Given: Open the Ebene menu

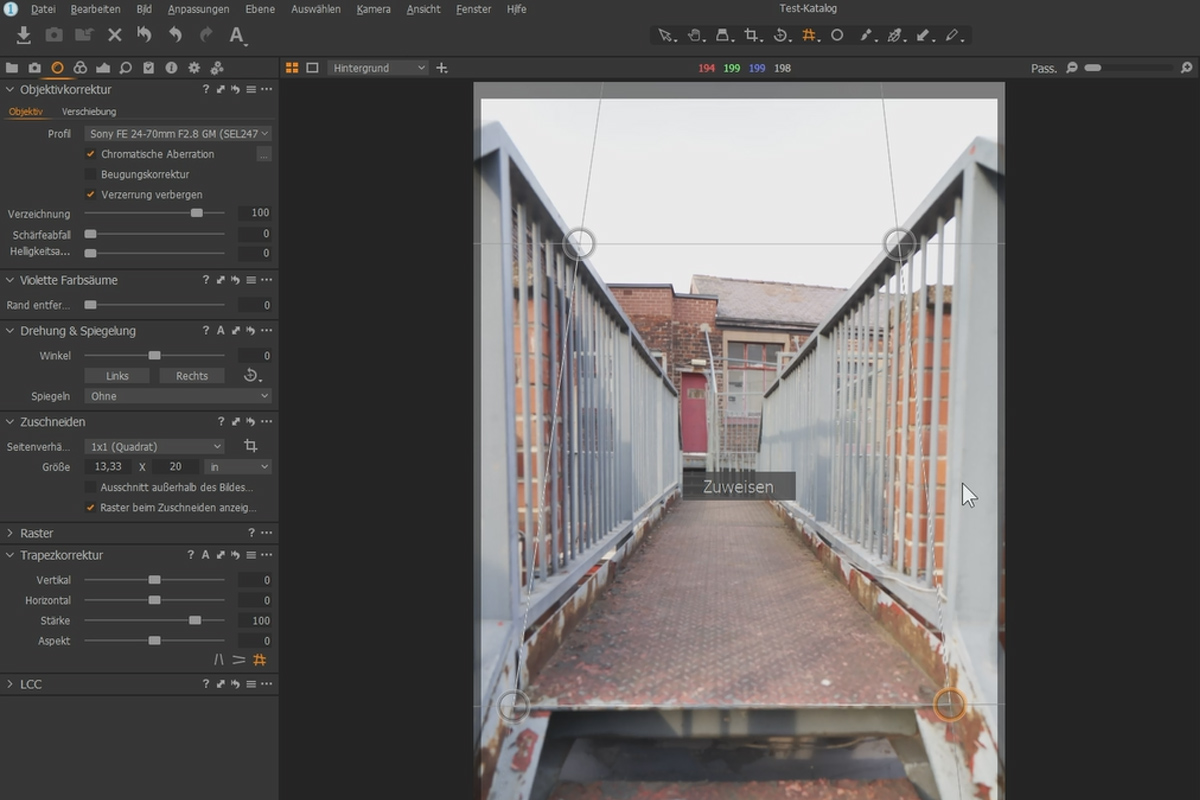Looking at the screenshot, I should (x=261, y=9).
